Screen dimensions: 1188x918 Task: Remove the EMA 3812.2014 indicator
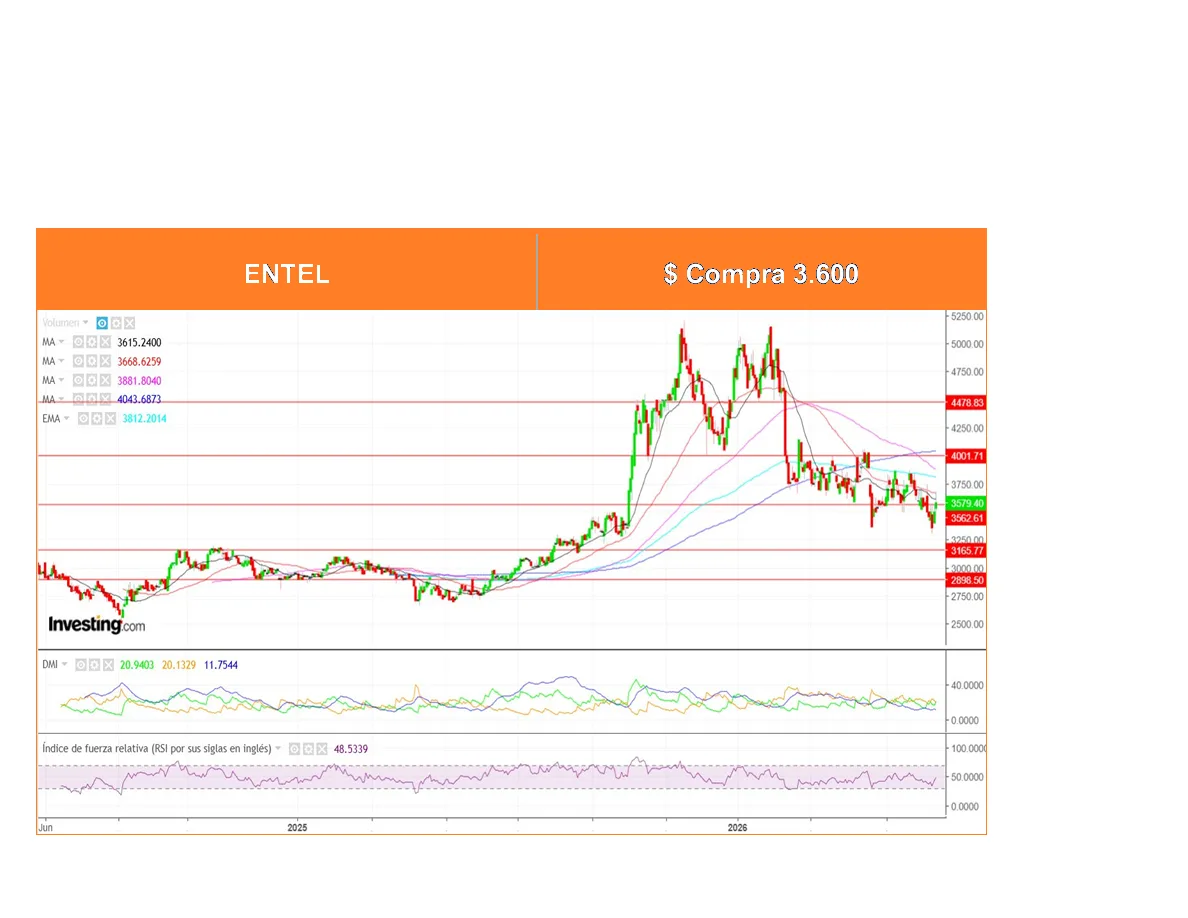(x=111, y=418)
